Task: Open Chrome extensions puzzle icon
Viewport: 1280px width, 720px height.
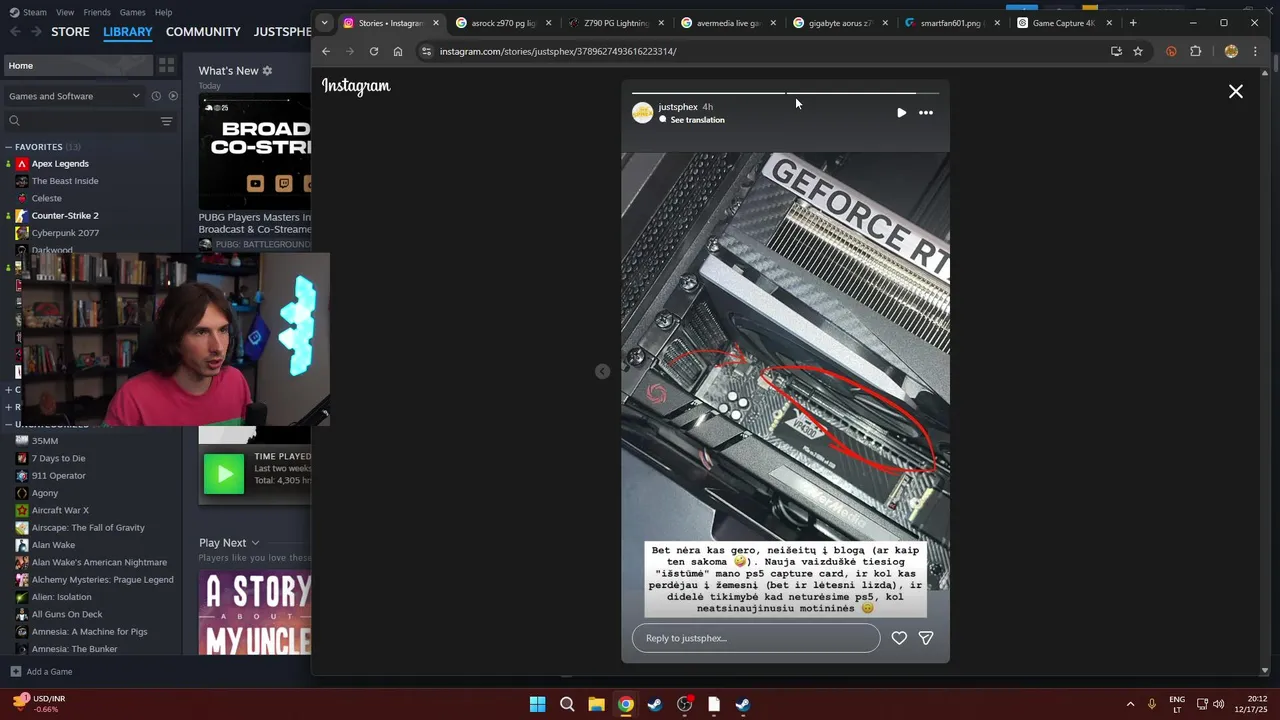Action: pos(1196,51)
